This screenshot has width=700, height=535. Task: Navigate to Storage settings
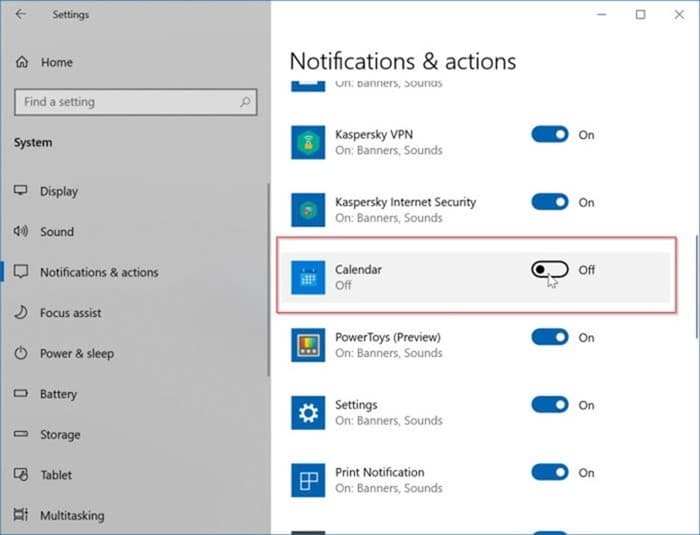(x=60, y=435)
